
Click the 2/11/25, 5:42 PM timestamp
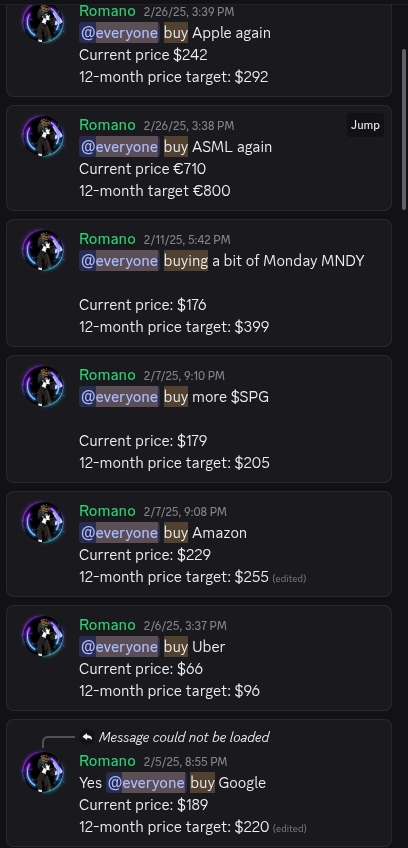(x=187, y=240)
